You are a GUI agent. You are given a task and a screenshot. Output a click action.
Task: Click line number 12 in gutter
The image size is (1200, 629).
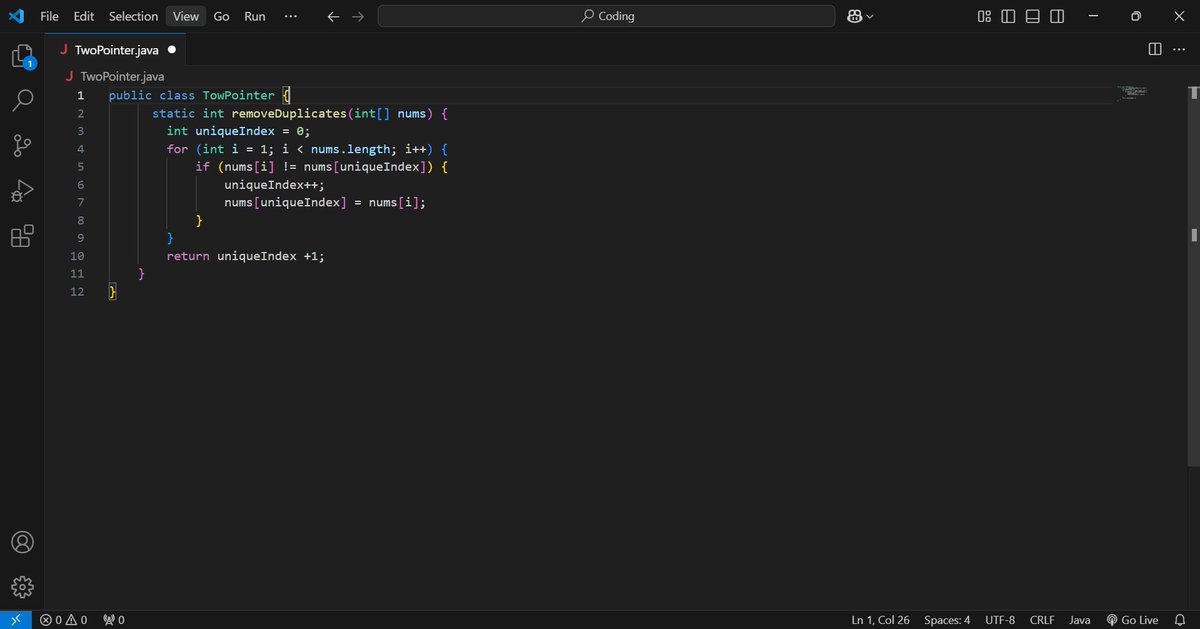tap(77, 292)
